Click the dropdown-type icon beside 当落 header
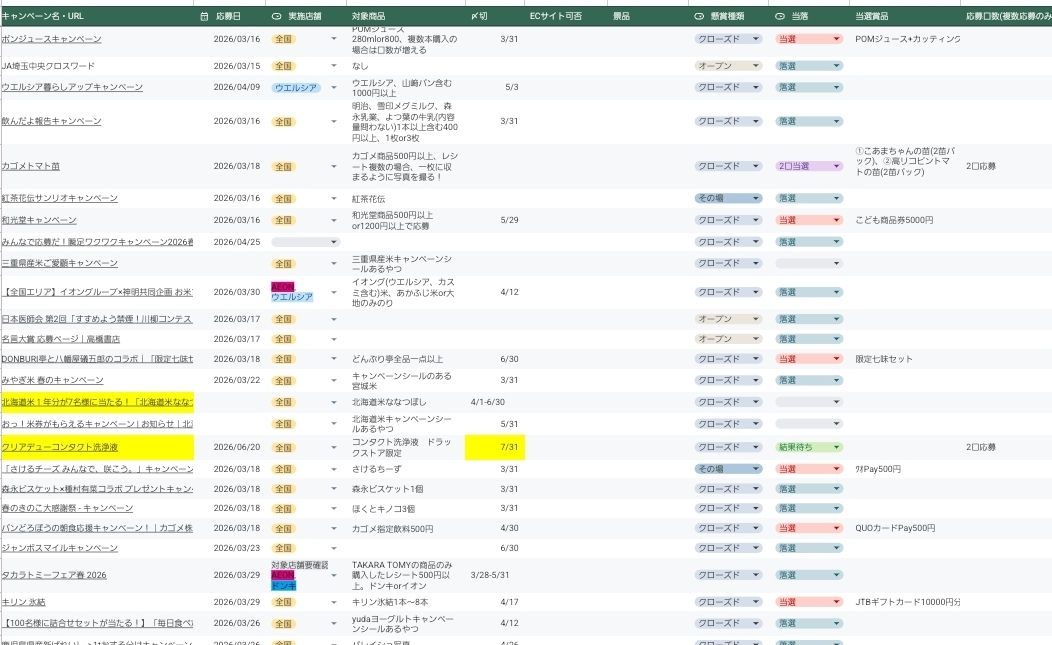This screenshot has width=1052, height=645. point(780,16)
